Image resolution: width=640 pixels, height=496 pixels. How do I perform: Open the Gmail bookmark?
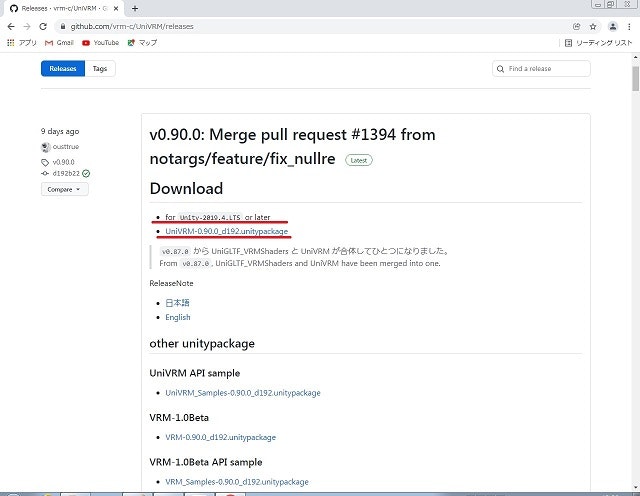[59, 42]
